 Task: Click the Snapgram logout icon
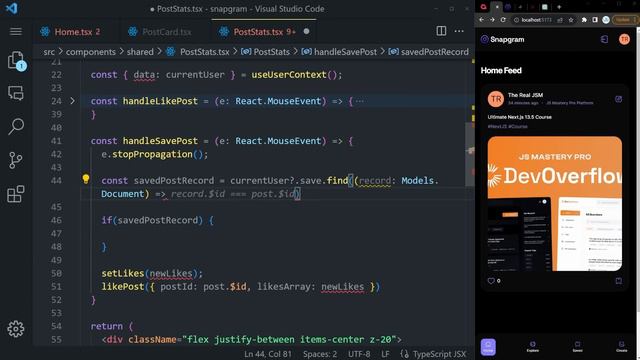tap(604, 39)
